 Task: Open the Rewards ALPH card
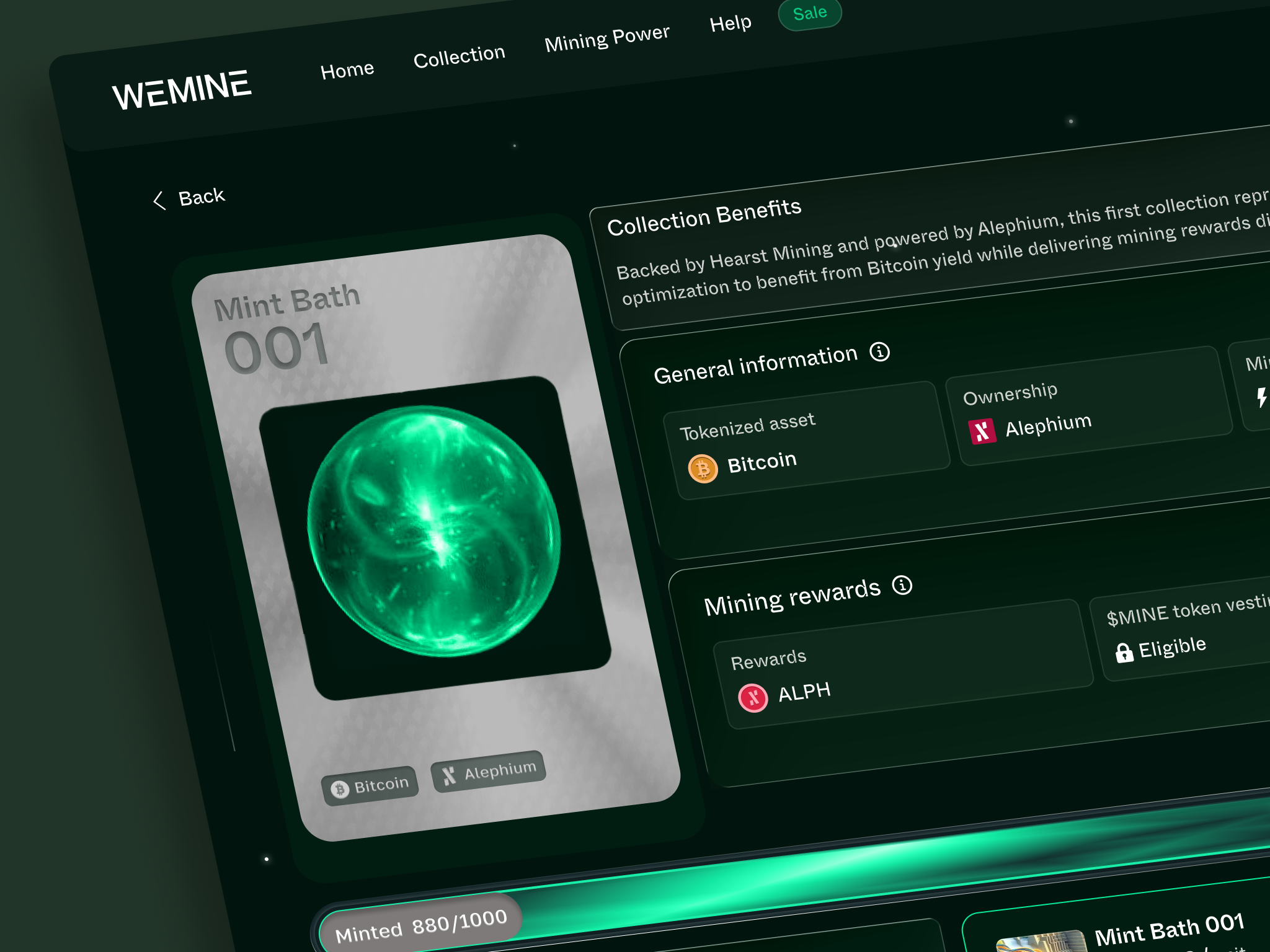click(x=904, y=664)
